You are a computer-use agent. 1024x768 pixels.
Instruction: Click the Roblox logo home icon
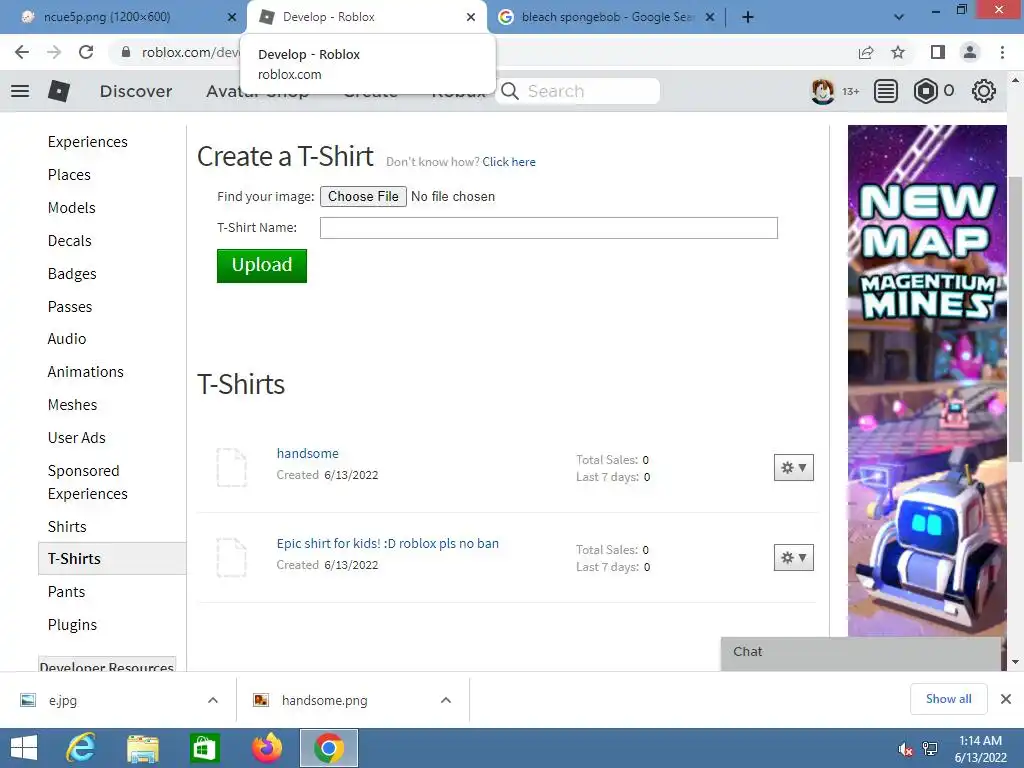pyautogui.click(x=59, y=91)
